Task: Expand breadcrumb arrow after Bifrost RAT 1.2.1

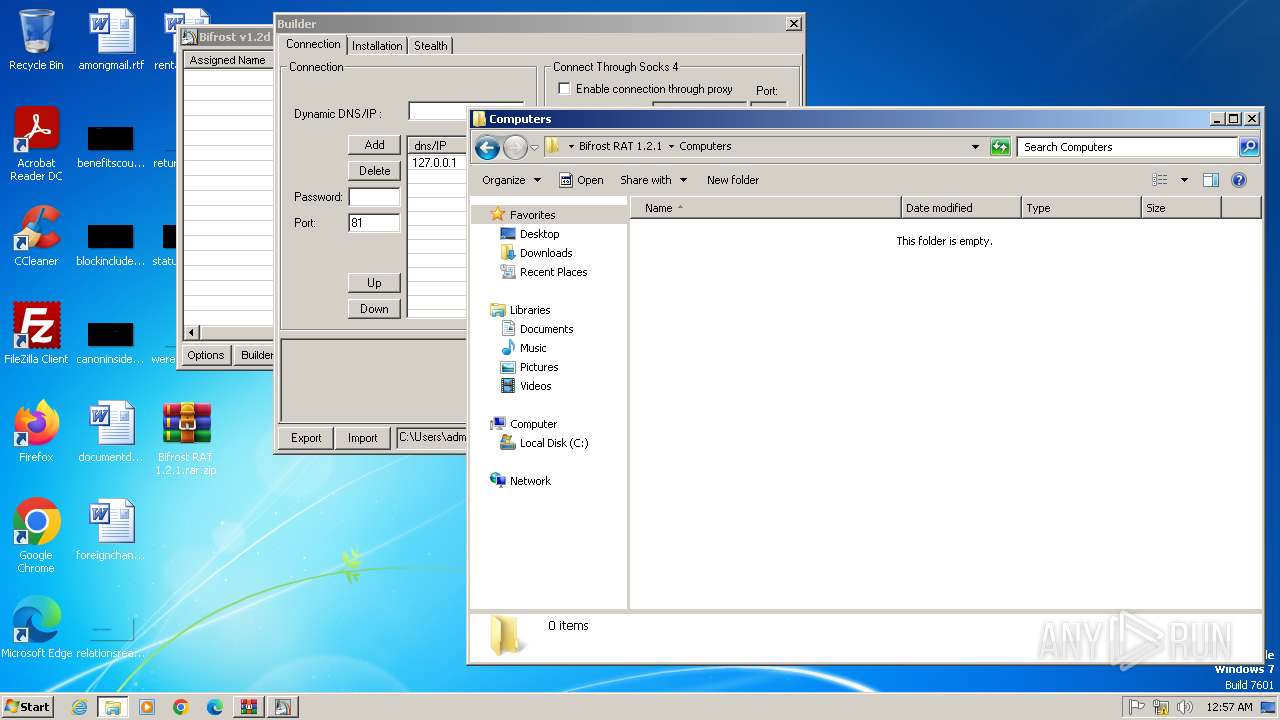Action: tap(671, 146)
